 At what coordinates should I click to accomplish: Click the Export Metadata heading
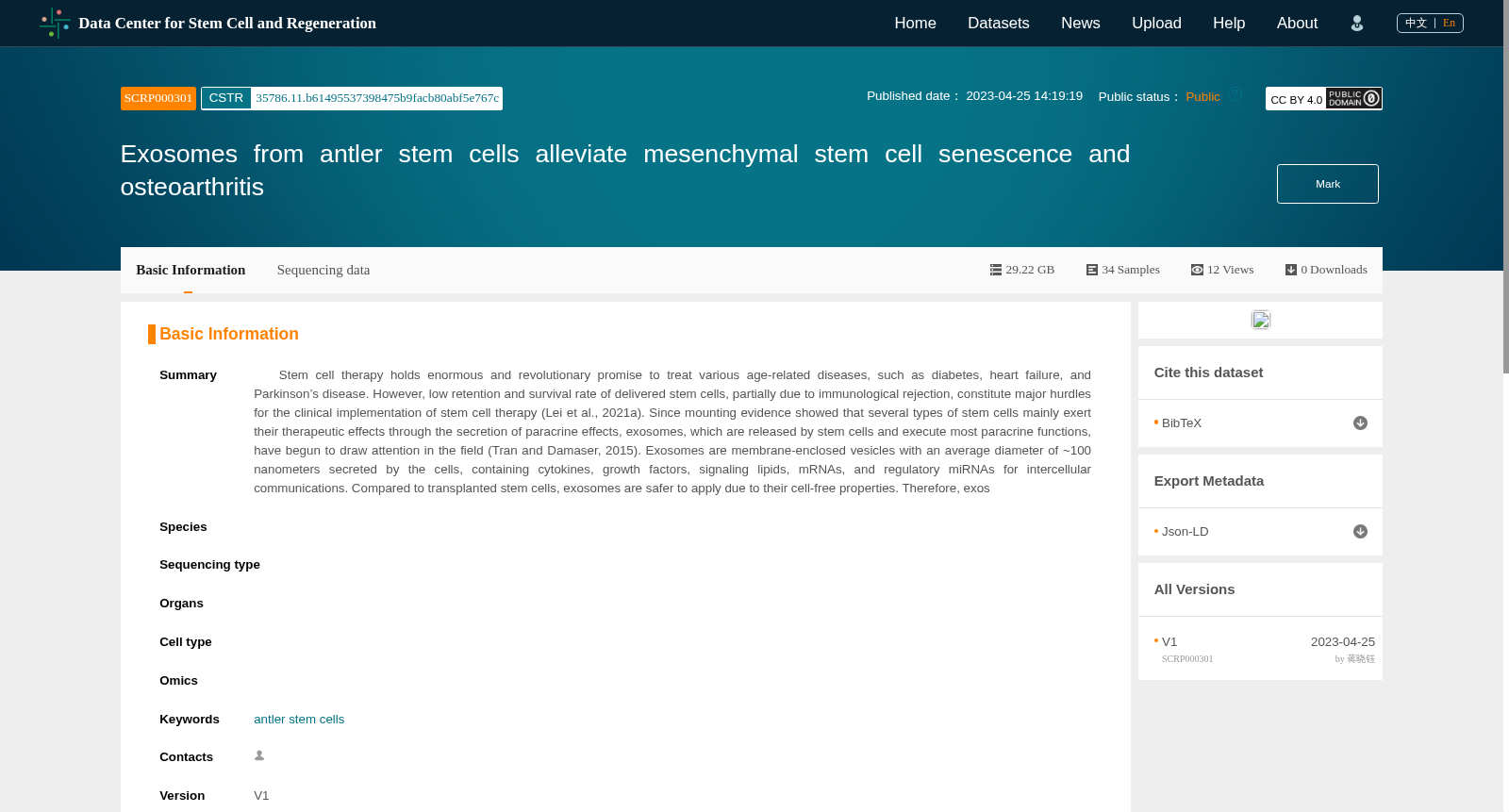click(x=1208, y=481)
